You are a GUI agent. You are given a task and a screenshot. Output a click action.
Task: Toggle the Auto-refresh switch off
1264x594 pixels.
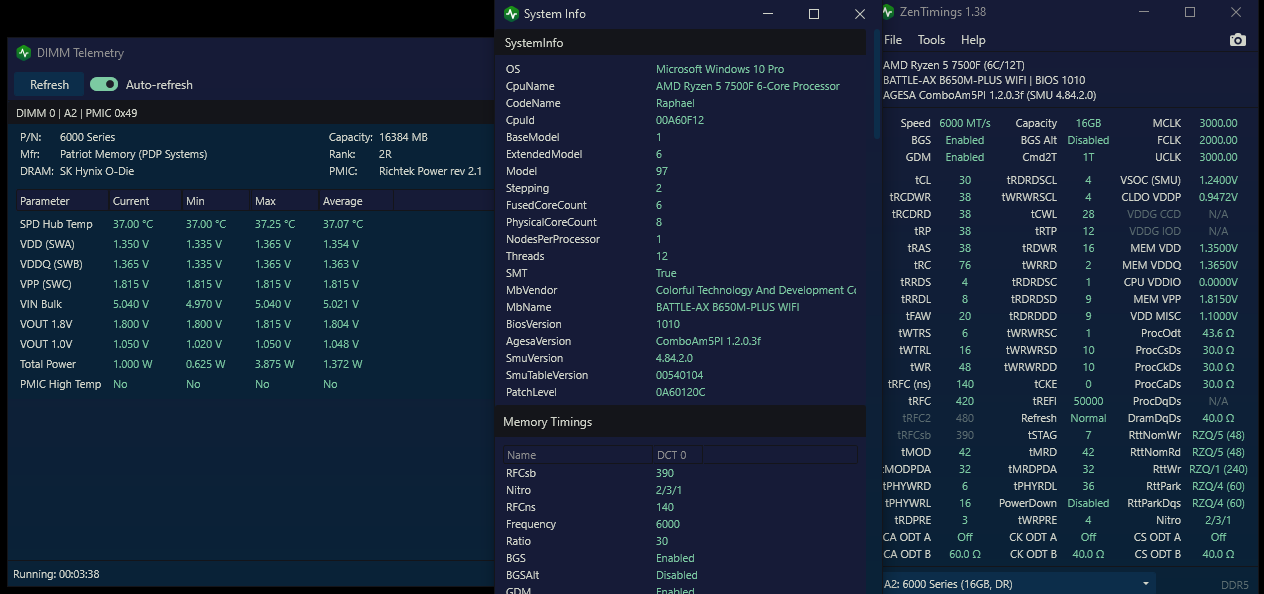click(x=104, y=85)
